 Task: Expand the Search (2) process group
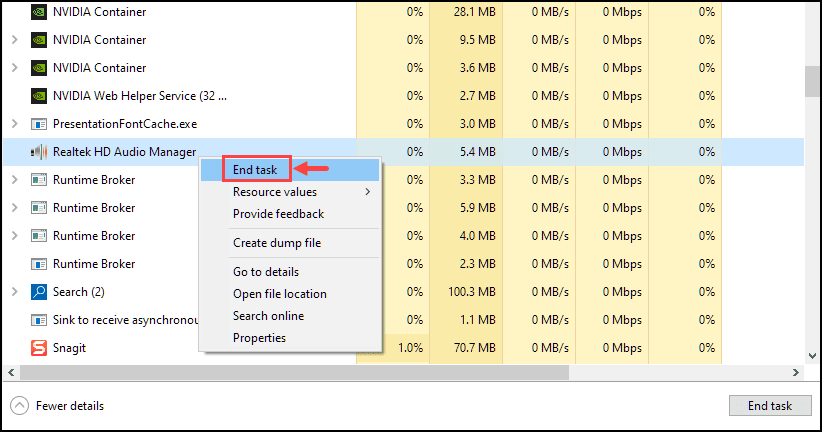14,292
